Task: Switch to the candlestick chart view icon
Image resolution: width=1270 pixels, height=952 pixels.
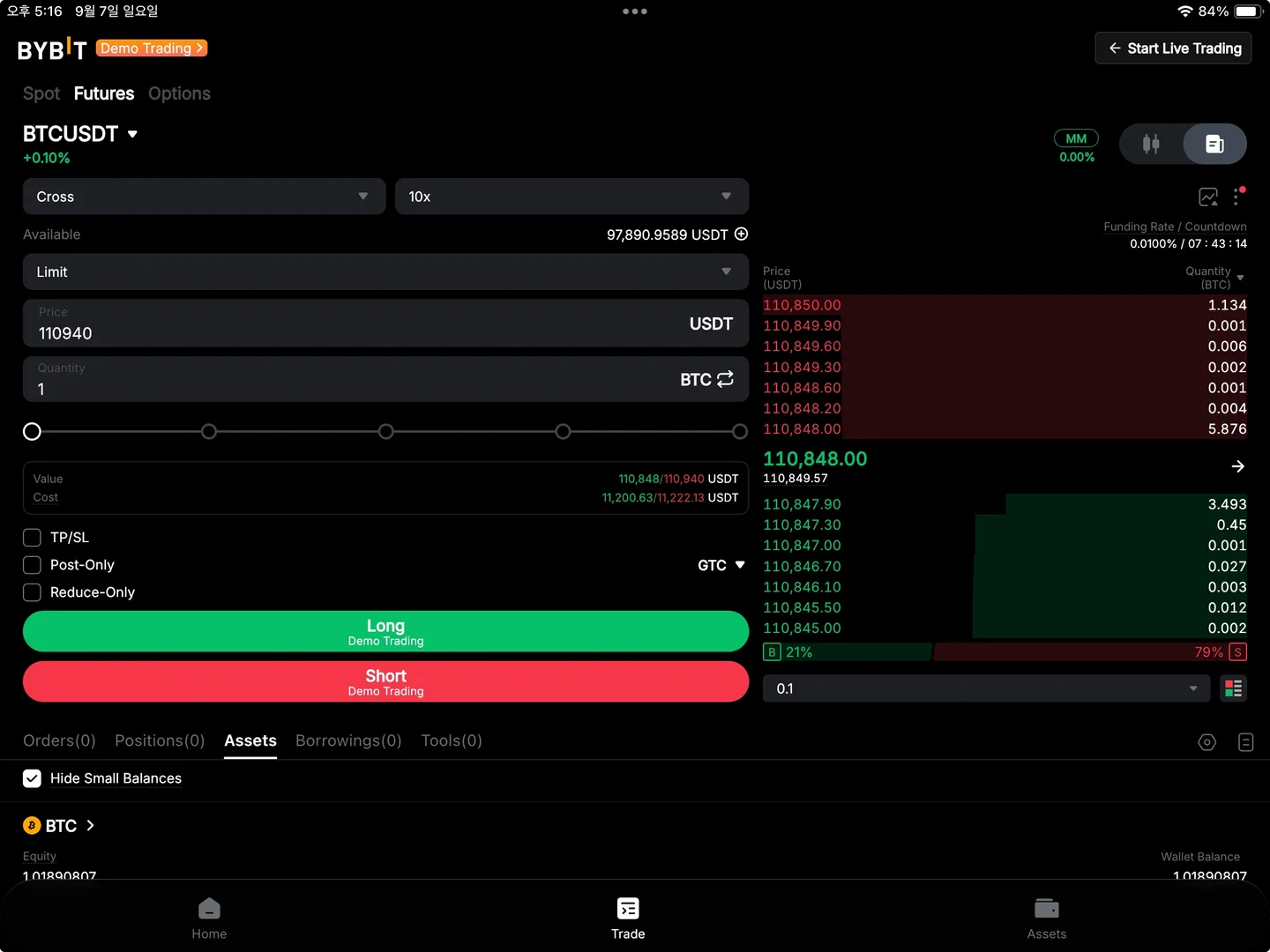Action: pos(1151,144)
